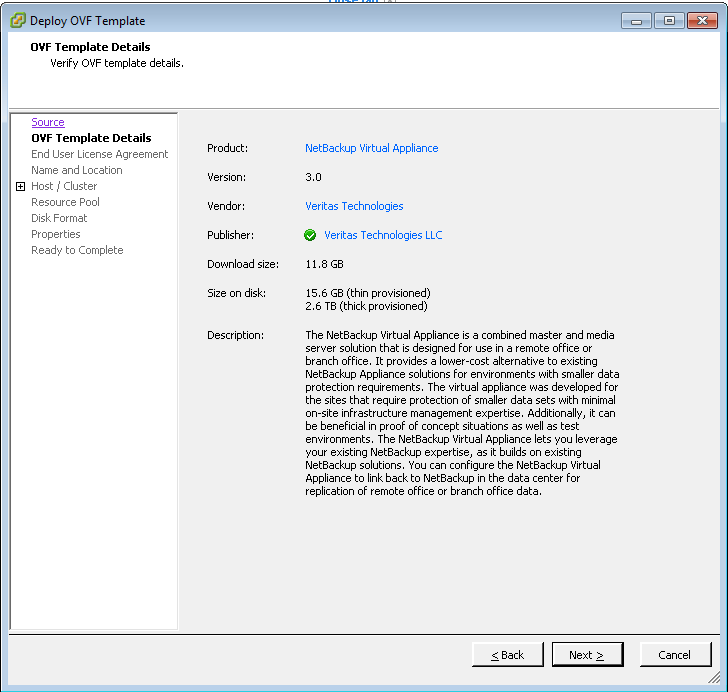This screenshot has width=728, height=692.
Task: Close the Deploy OVF Template window
Action: 702,21
